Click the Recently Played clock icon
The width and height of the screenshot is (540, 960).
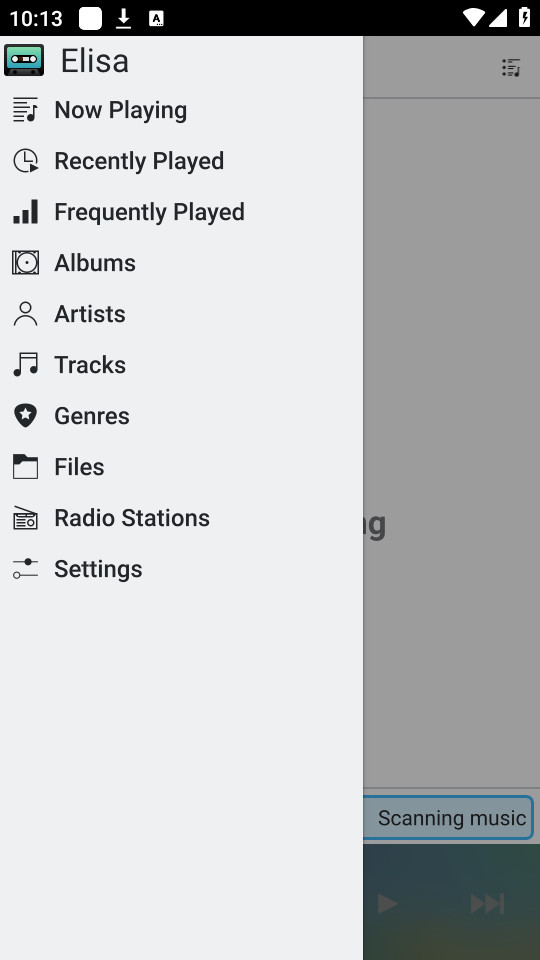coord(25,161)
